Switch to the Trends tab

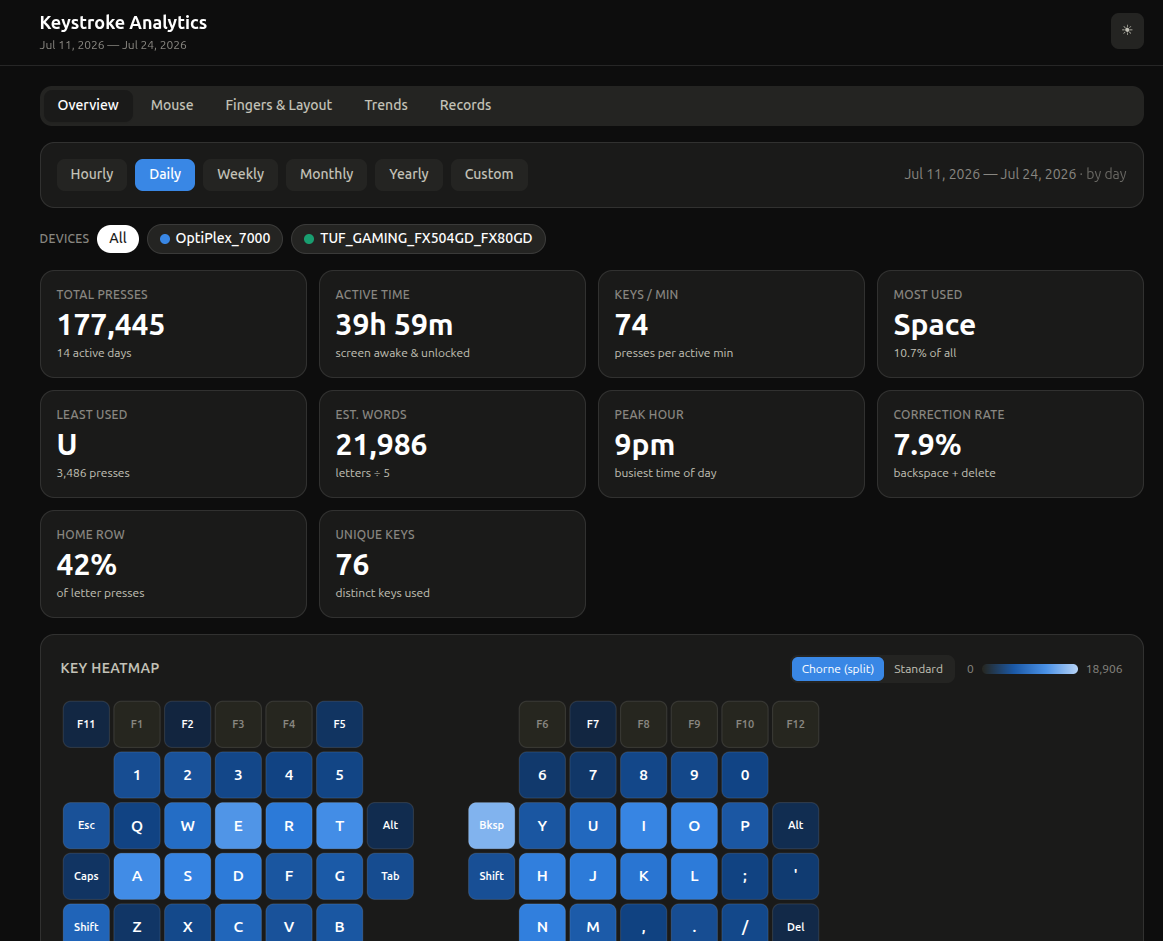click(x=386, y=105)
